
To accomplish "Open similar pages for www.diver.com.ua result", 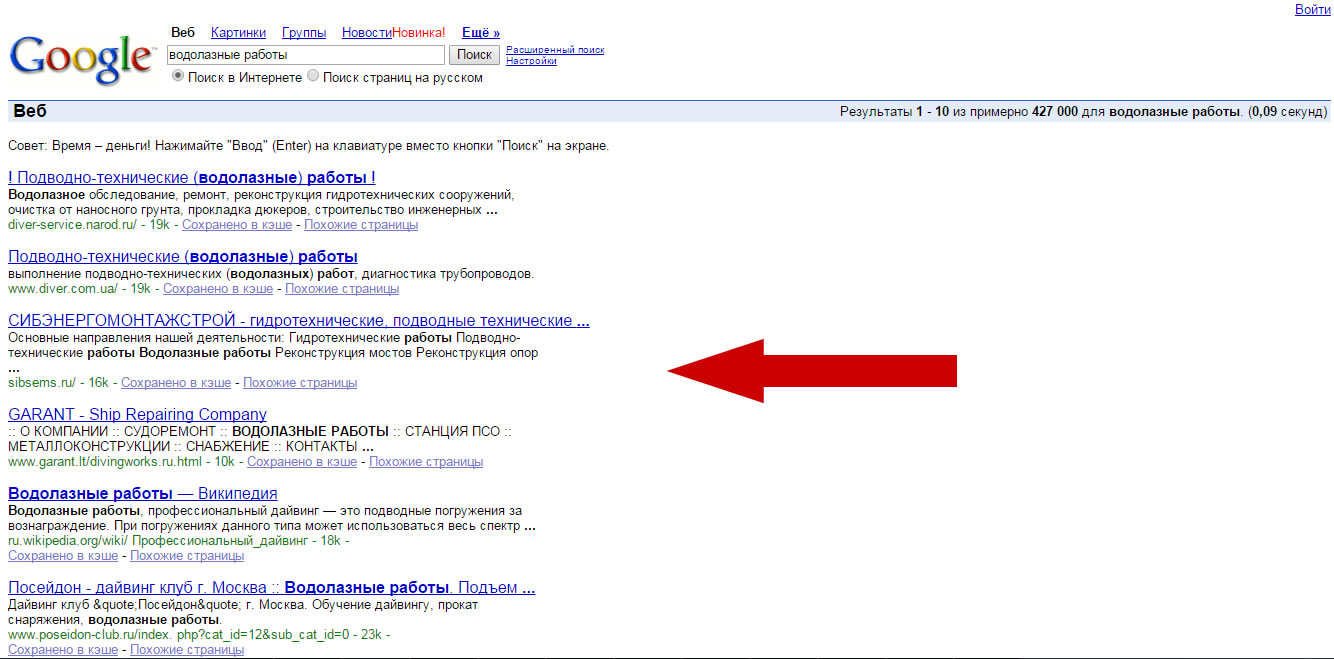I will tap(342, 289).
